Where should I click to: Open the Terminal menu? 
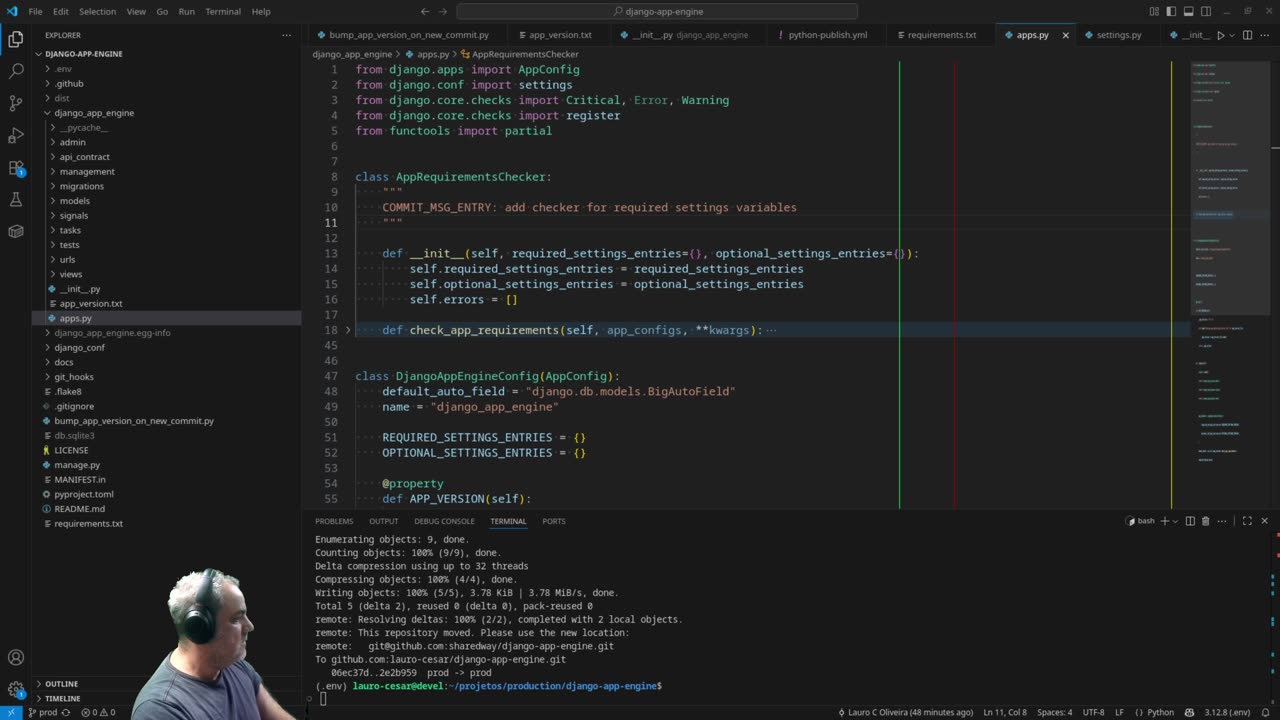point(222,11)
